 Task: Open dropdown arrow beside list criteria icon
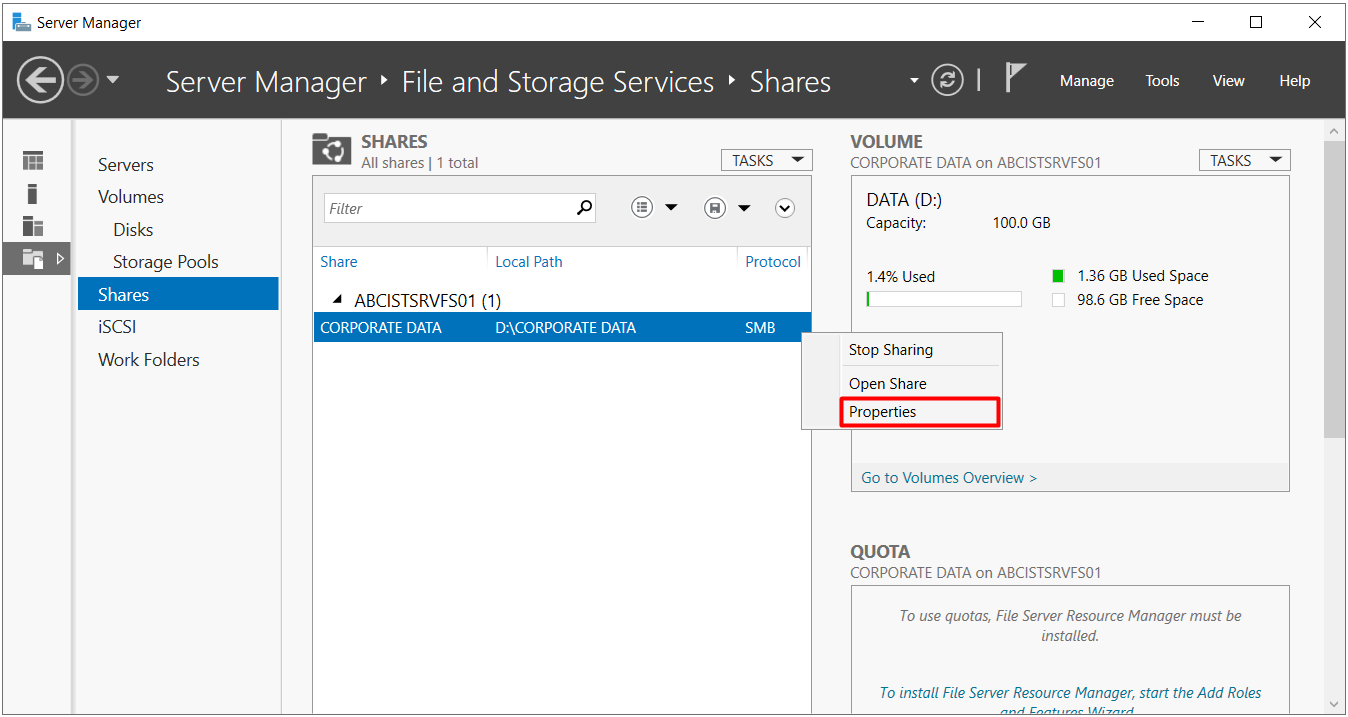pyautogui.click(x=671, y=208)
